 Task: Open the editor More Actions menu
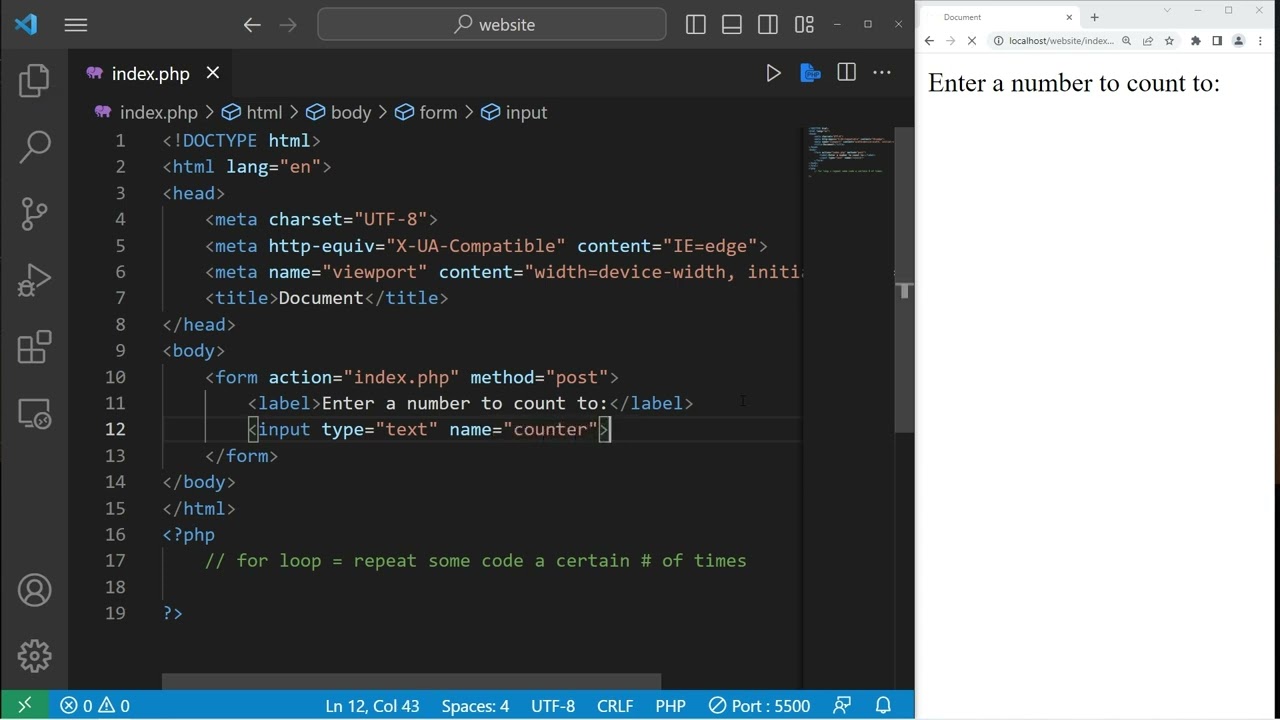coord(882,72)
